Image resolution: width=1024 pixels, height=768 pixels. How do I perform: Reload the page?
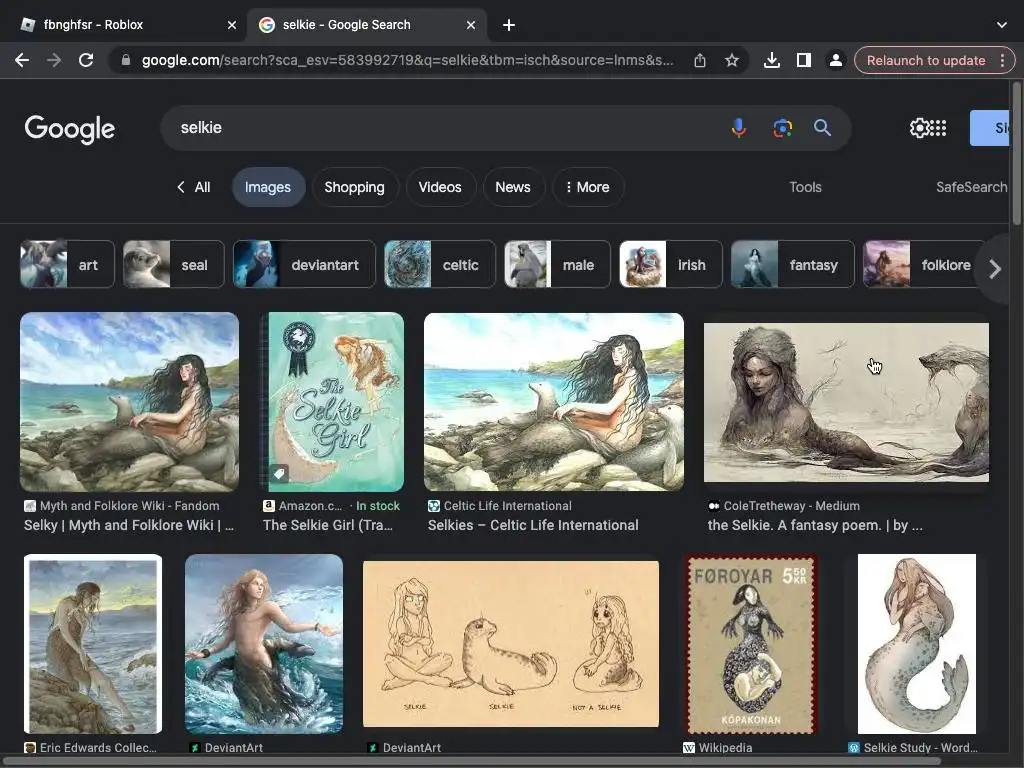tap(86, 60)
